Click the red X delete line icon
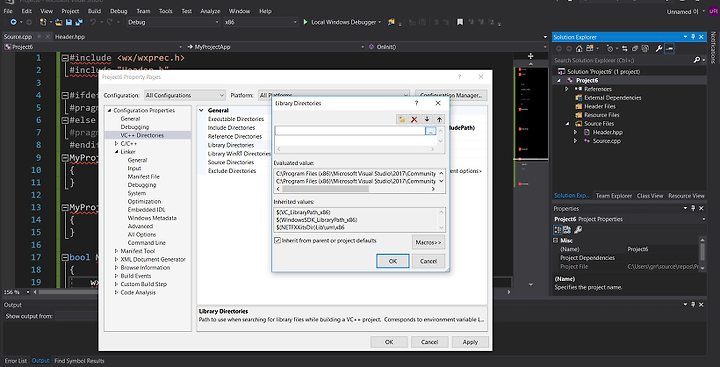This screenshot has height=367, width=720. (414, 119)
